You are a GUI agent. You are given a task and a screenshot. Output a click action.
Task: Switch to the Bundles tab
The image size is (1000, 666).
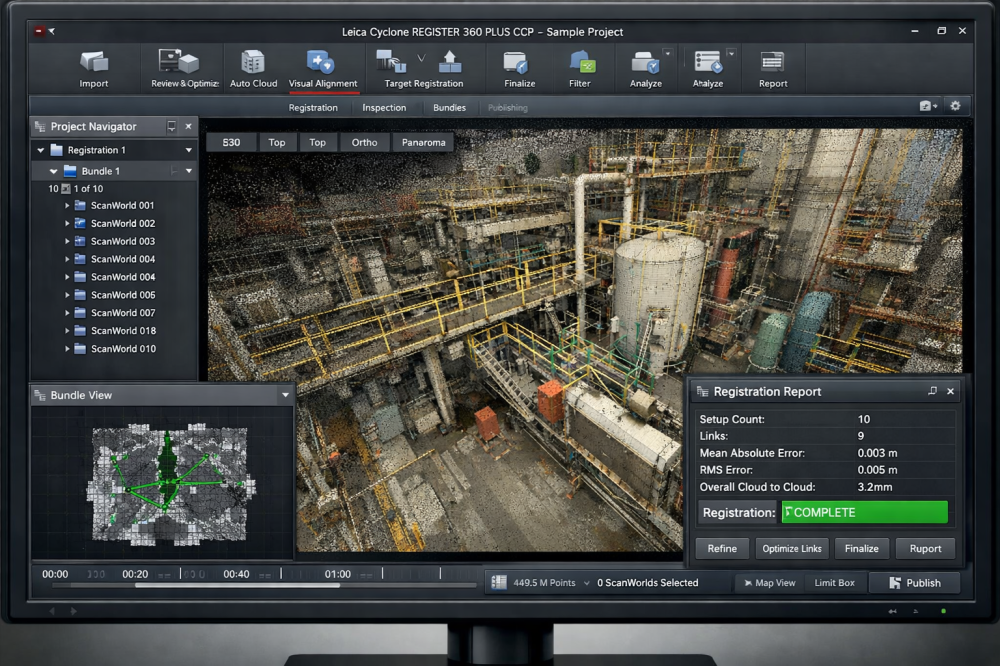coord(449,108)
